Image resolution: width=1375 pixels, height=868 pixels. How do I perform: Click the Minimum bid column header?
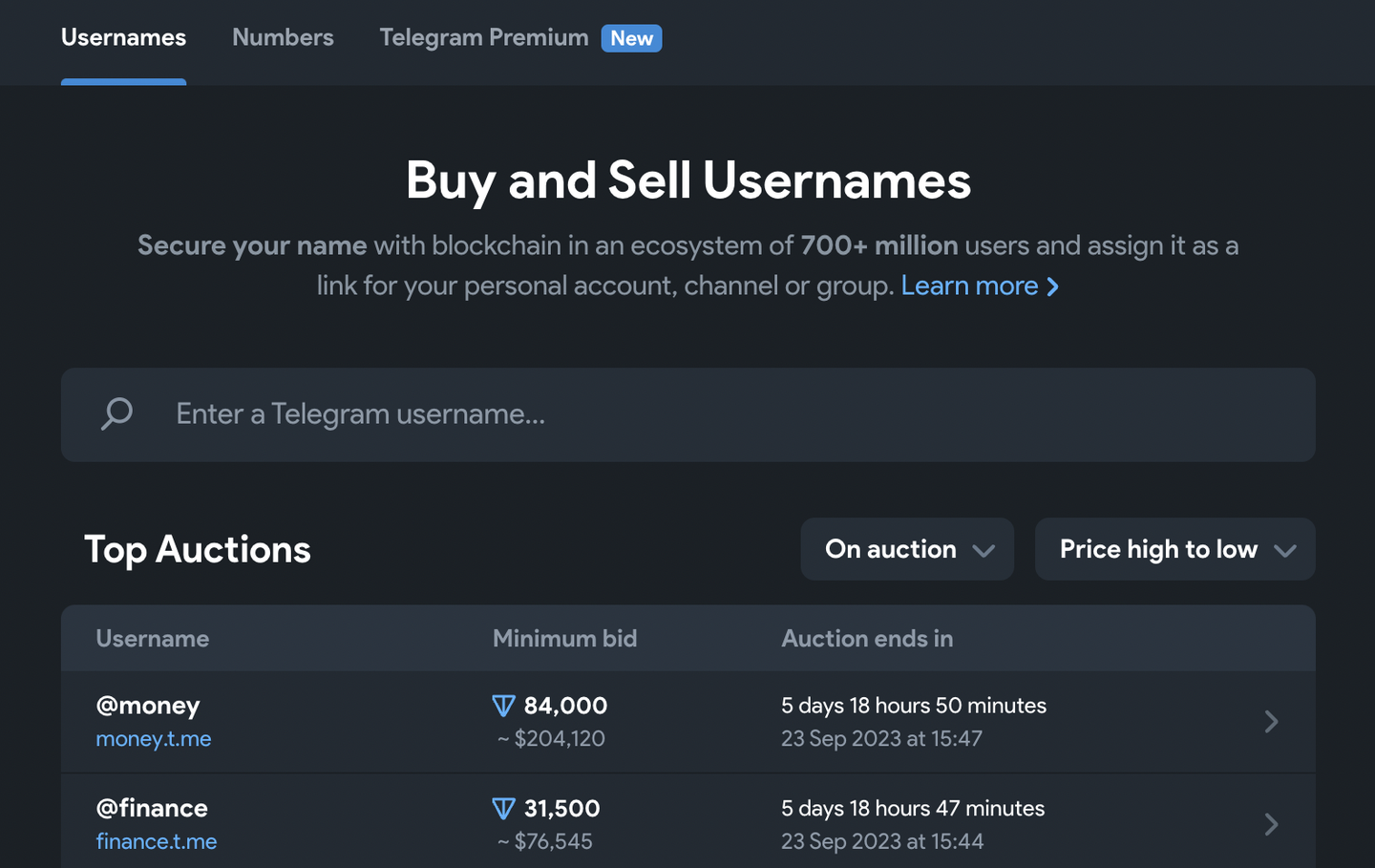(564, 639)
